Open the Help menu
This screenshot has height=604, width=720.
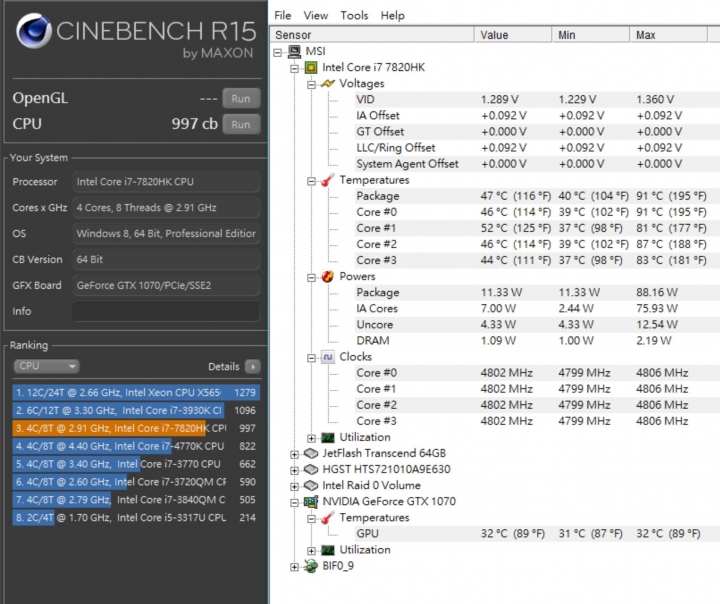click(x=393, y=16)
